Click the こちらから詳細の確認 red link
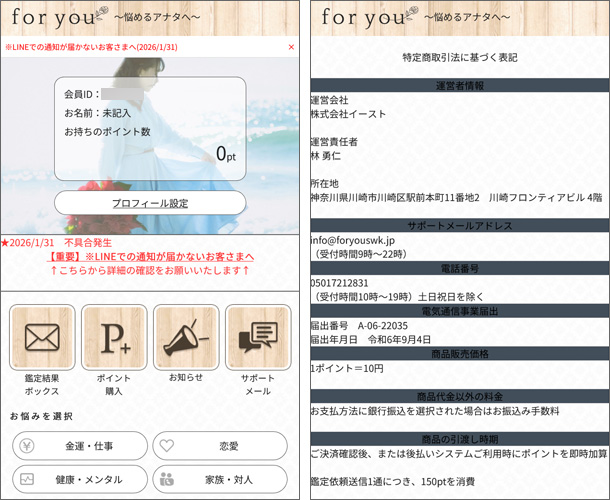 pos(150,271)
